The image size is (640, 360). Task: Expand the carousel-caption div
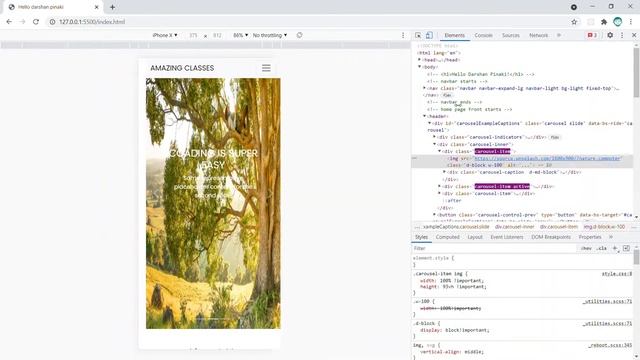(444, 172)
